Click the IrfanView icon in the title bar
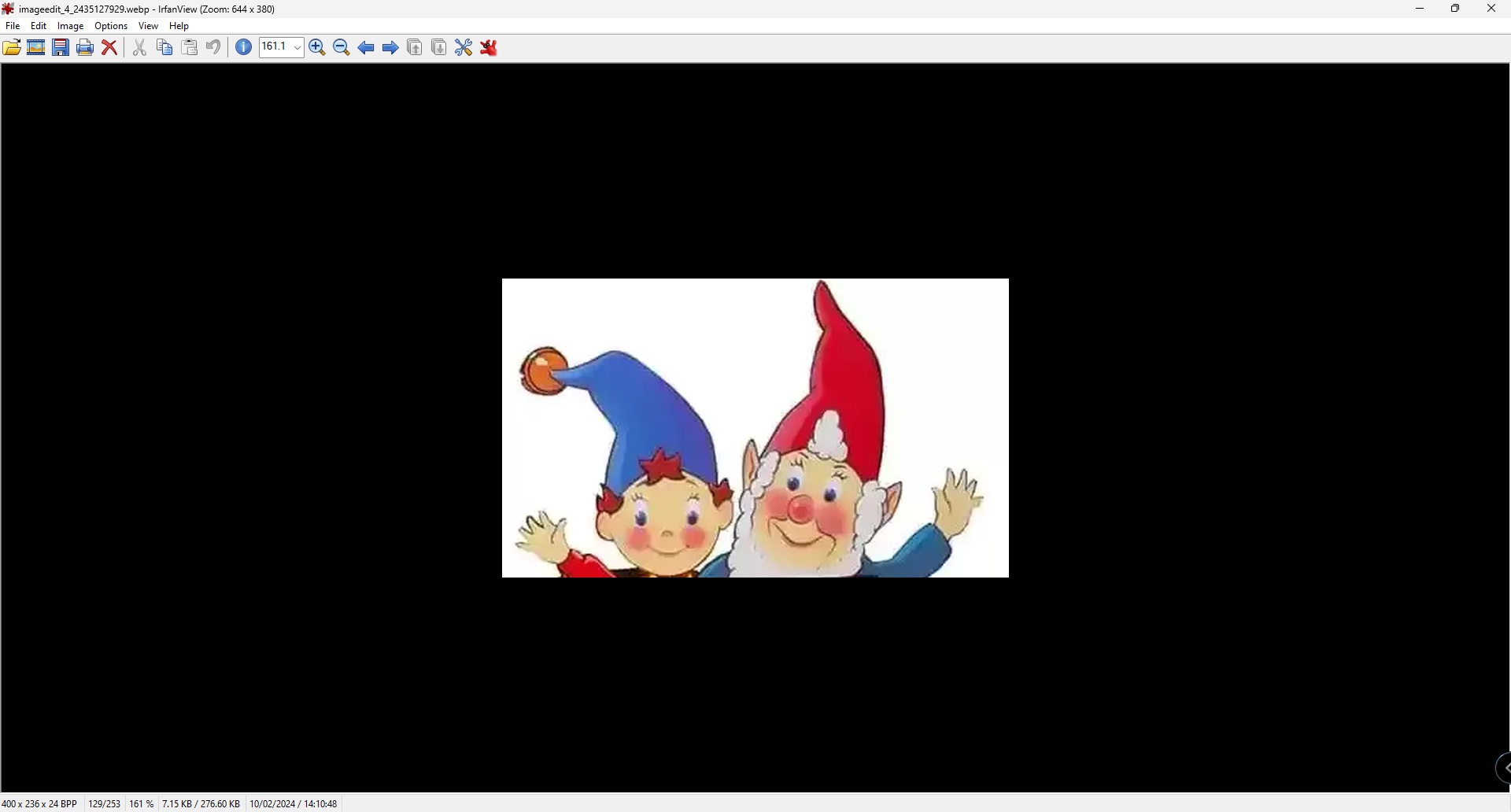1511x812 pixels. pos(9,9)
